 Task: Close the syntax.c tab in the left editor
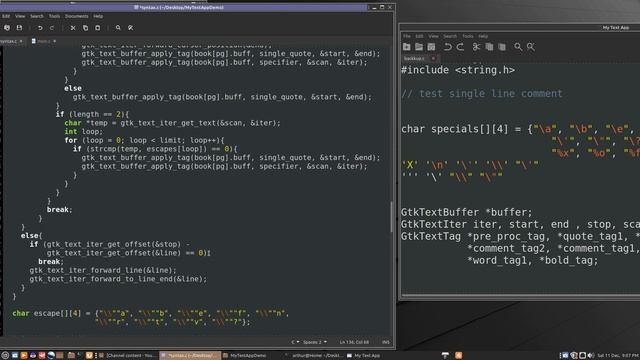tap(21, 41)
